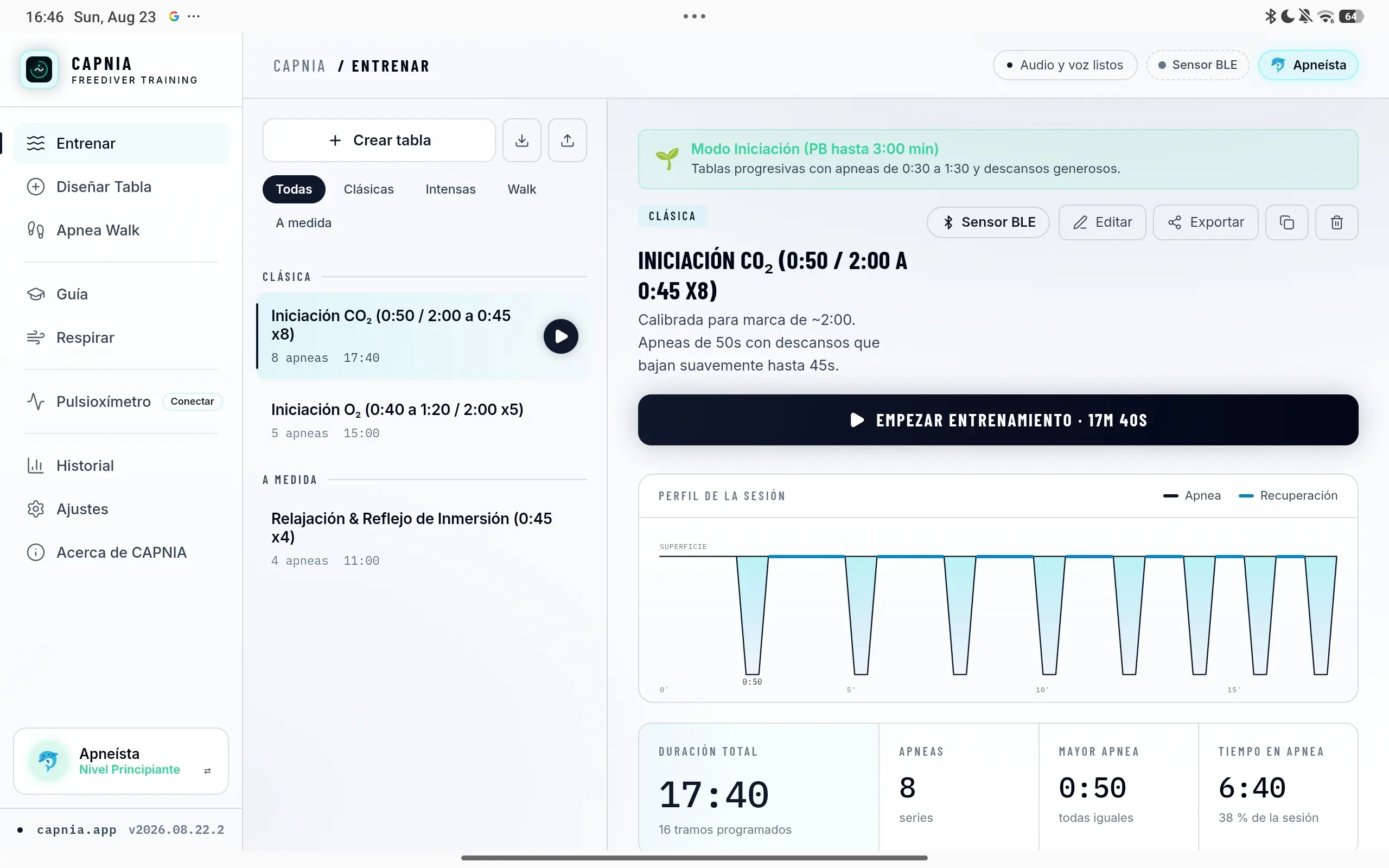Open the Apneísta Nivel Principiante card
1389x868 pixels.
click(x=120, y=761)
